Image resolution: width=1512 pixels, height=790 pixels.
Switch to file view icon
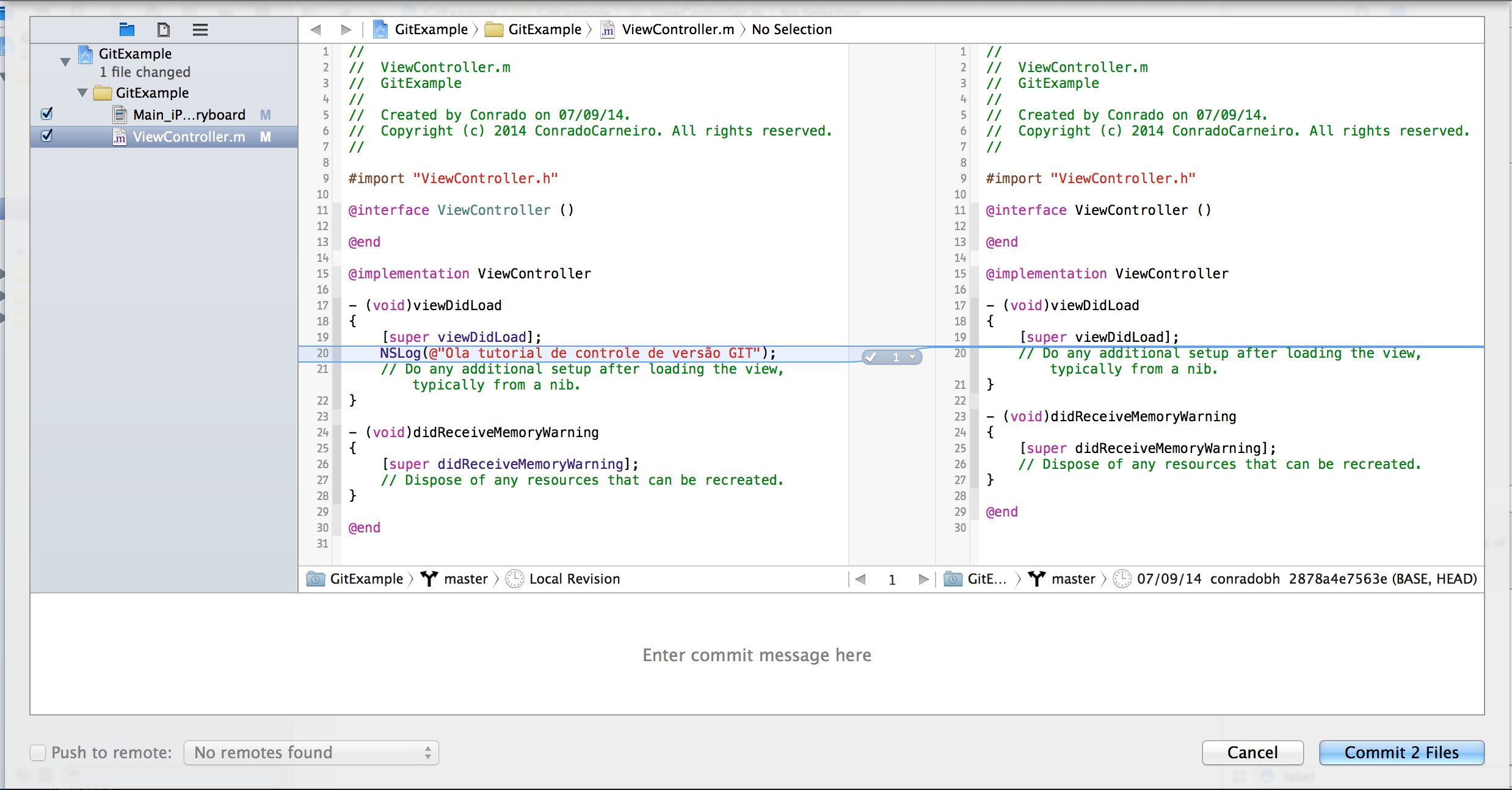pos(163,29)
